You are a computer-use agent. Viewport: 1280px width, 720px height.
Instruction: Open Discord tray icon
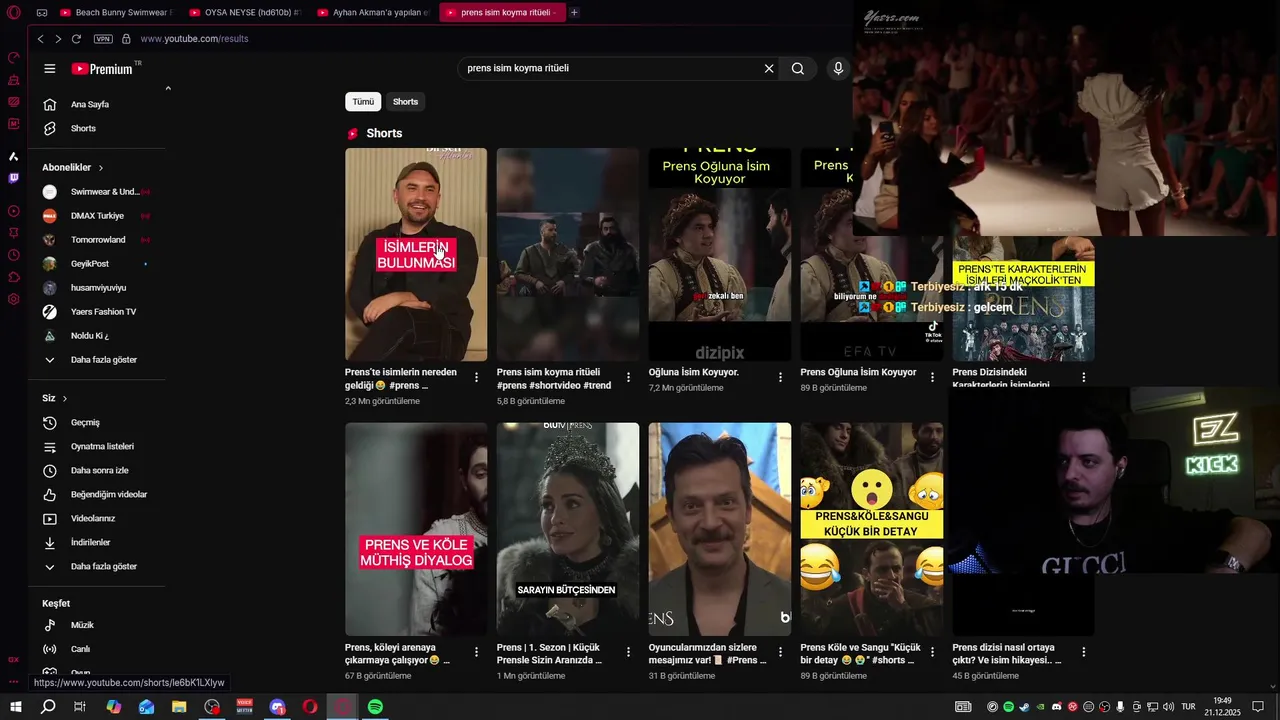click(1057, 707)
